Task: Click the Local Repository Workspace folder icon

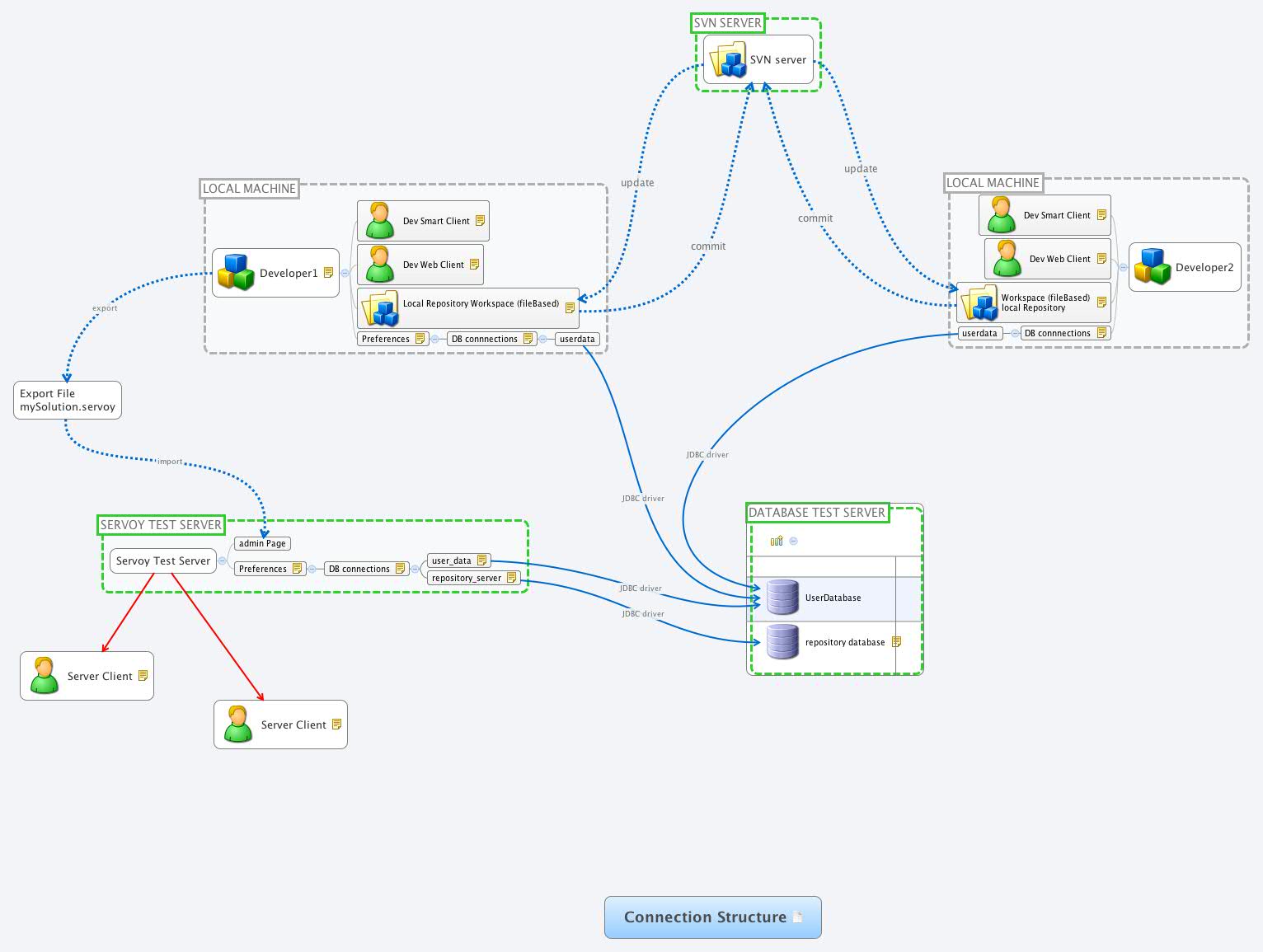Action: click(x=379, y=308)
